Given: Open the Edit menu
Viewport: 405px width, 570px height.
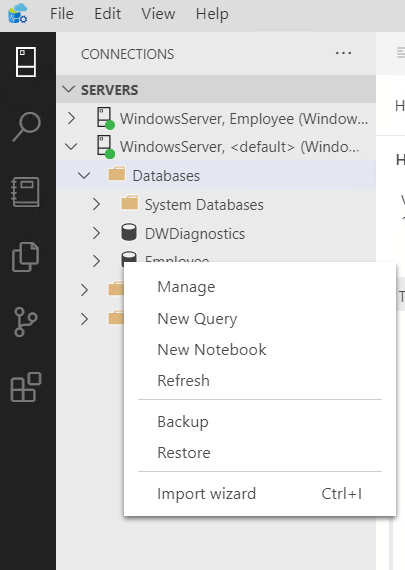Looking at the screenshot, I should click(x=108, y=14).
